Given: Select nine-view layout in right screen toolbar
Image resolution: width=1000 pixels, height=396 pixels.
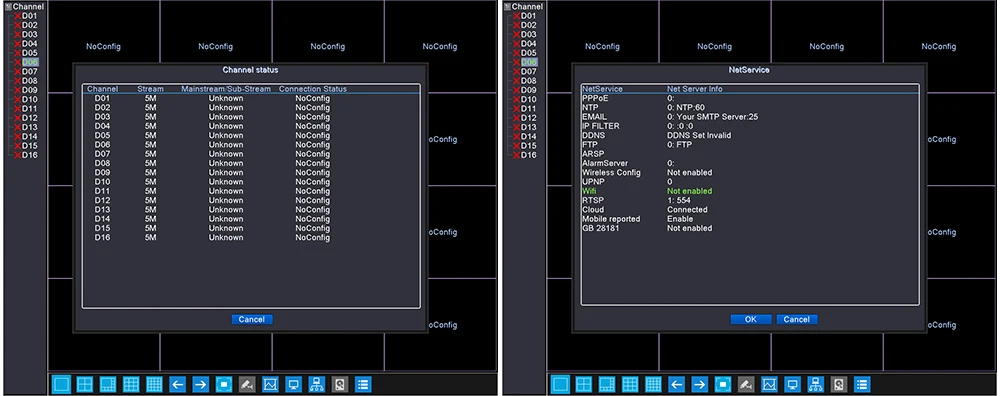Looking at the screenshot, I should [630, 385].
